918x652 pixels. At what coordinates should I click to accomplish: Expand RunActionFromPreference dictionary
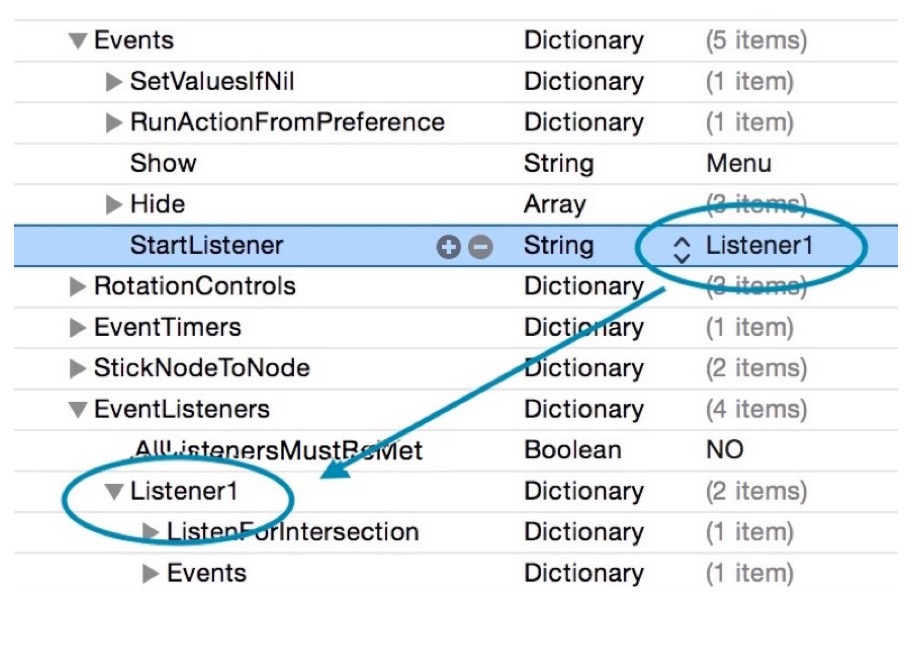click(113, 122)
